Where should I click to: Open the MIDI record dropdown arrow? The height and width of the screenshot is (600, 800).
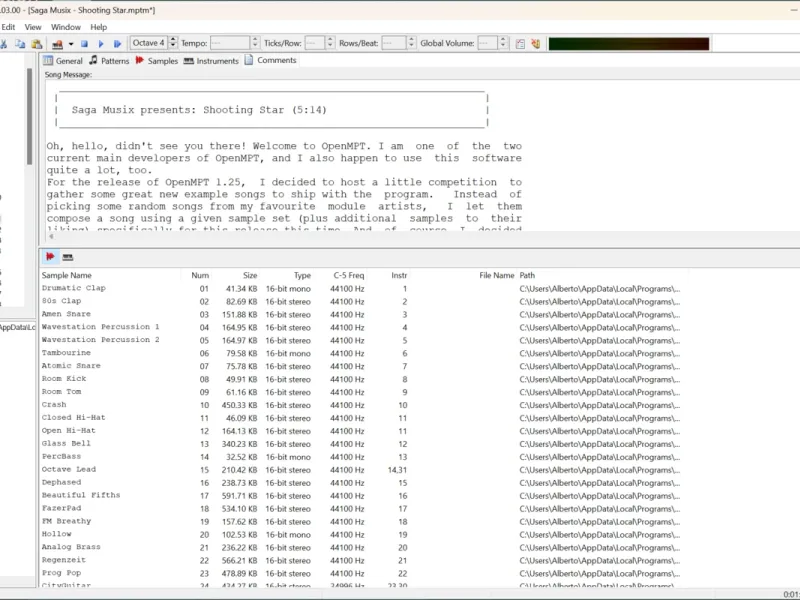[x=71, y=44]
